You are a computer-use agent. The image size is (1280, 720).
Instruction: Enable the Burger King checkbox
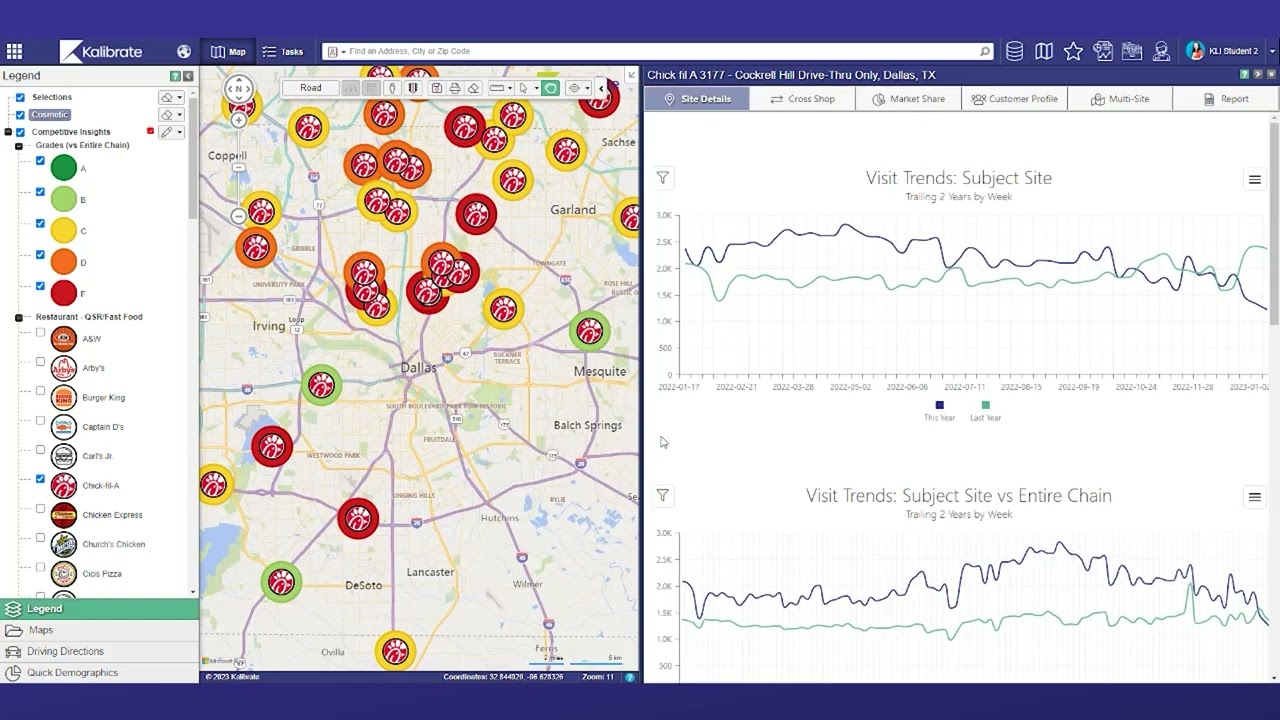click(x=40, y=391)
